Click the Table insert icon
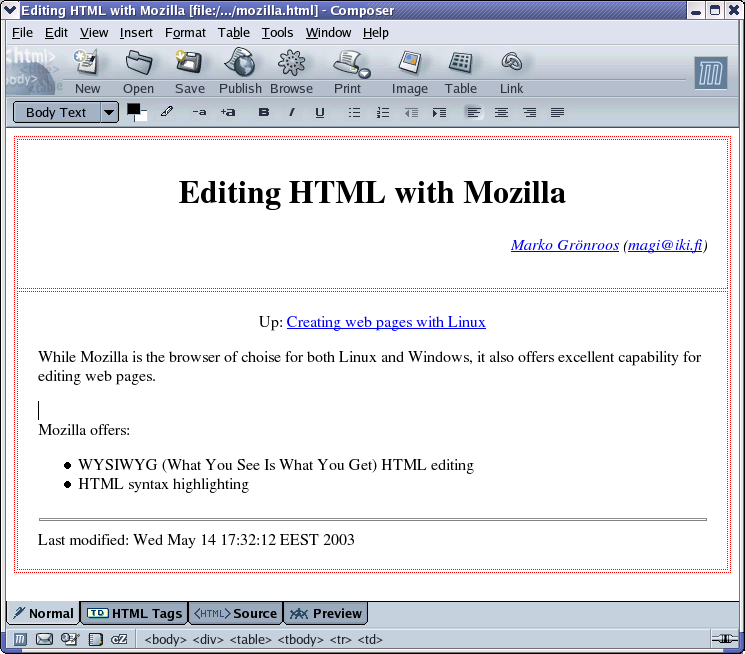 point(460,65)
